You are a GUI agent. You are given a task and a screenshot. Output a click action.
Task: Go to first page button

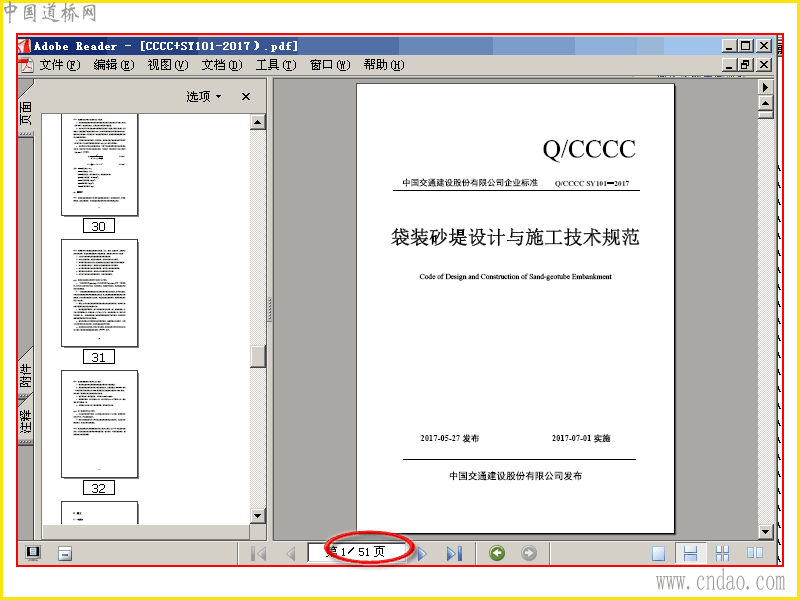pyautogui.click(x=259, y=553)
